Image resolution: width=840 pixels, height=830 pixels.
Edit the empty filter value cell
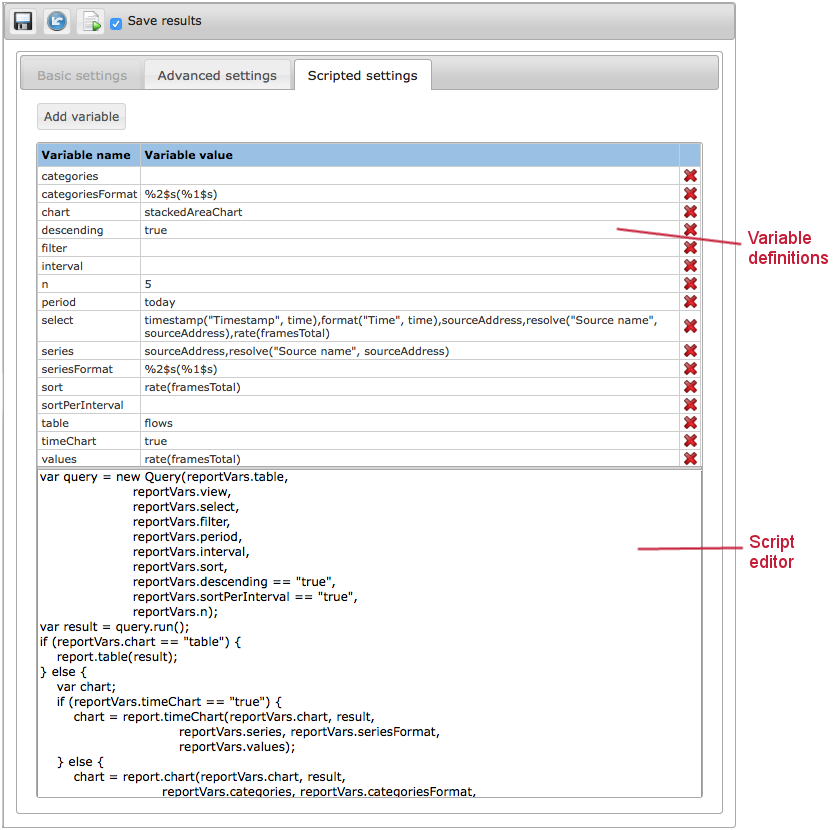point(410,248)
